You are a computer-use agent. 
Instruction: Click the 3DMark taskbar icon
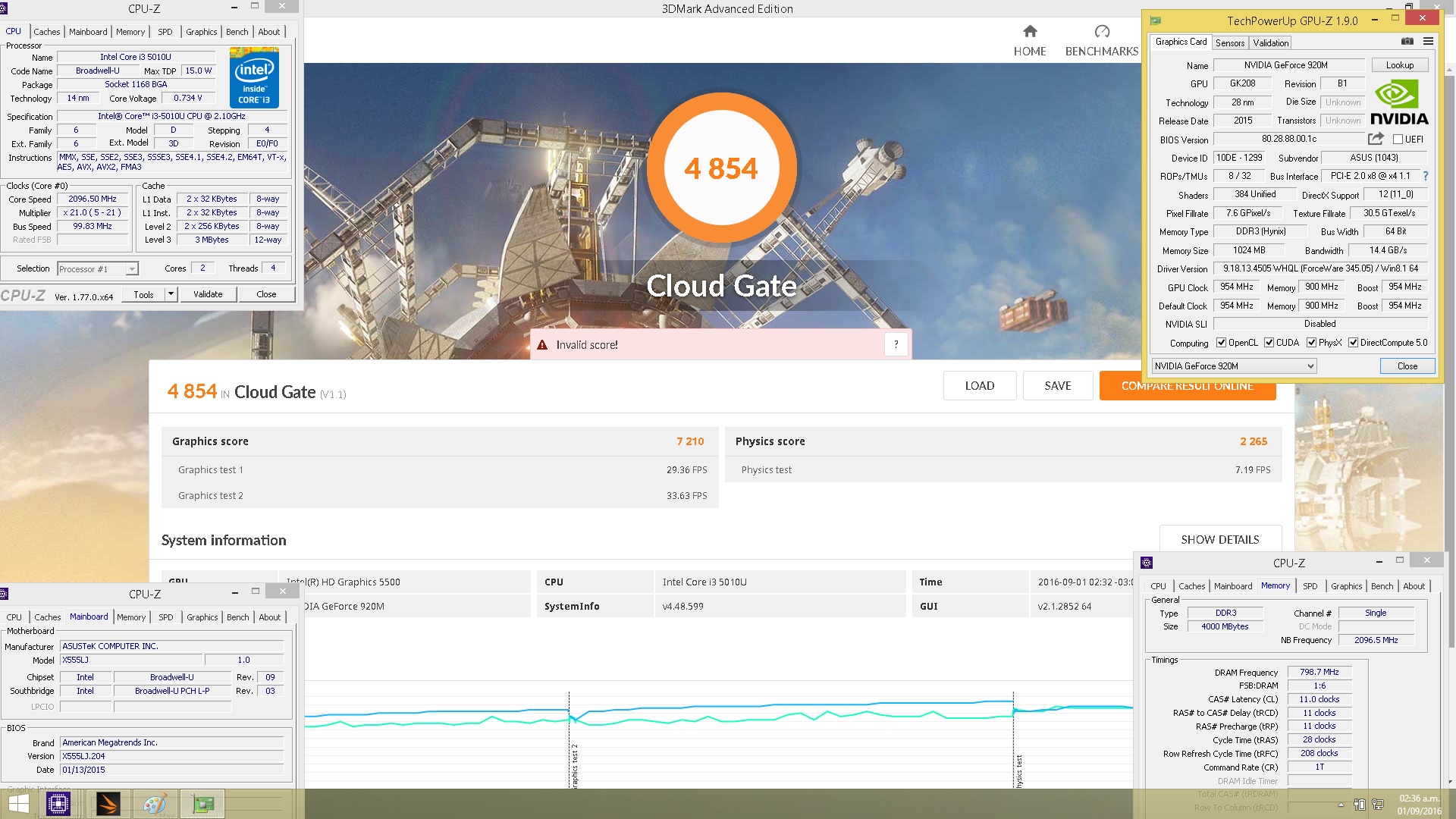click(108, 804)
